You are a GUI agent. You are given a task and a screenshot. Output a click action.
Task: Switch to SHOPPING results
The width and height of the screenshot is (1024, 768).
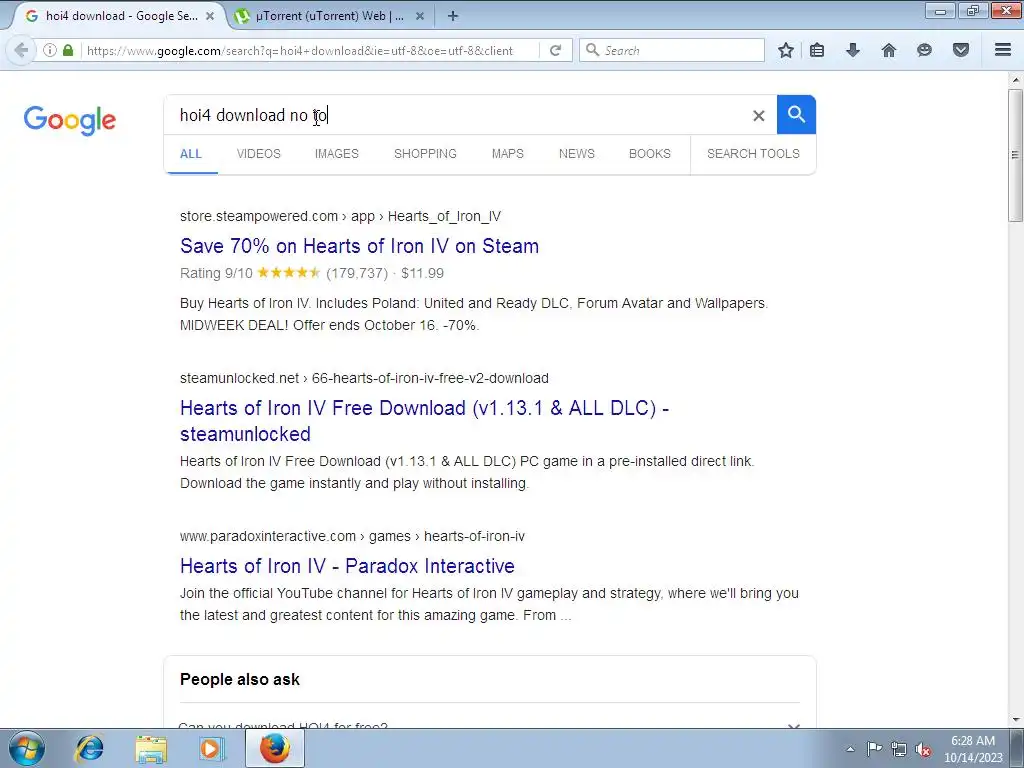(425, 154)
